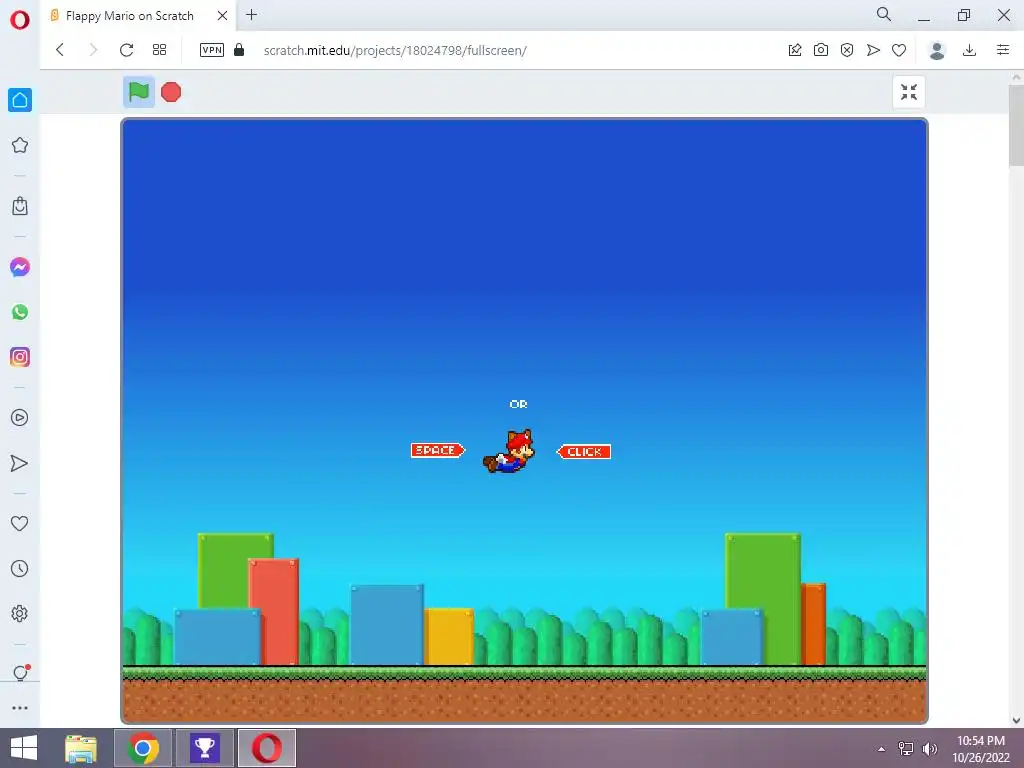Open the Easy setup menu
The image size is (1024, 768).
click(x=1003, y=50)
